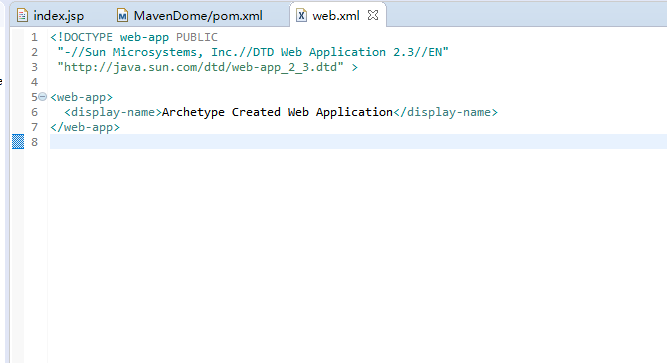667x363 pixels.
Task: Click the opening <web-app> tag
Action: coord(81,97)
